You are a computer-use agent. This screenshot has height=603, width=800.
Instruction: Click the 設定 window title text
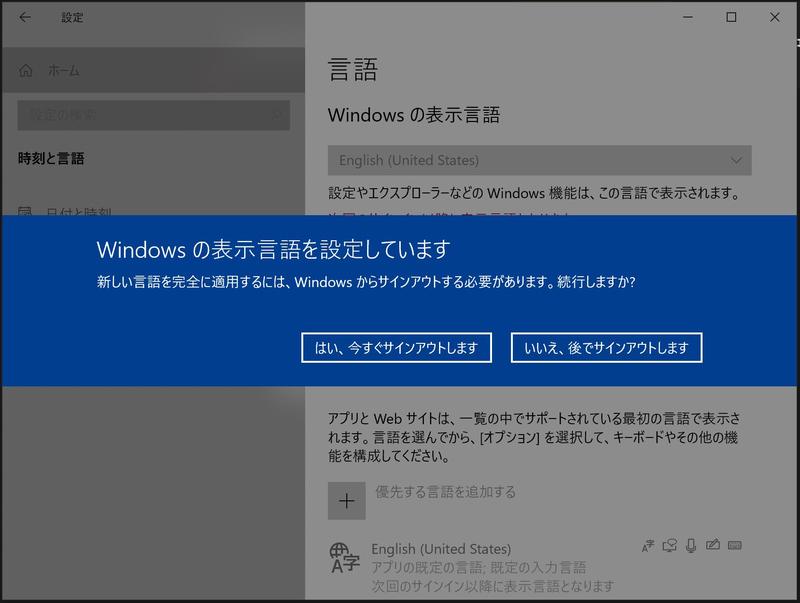click(x=72, y=17)
